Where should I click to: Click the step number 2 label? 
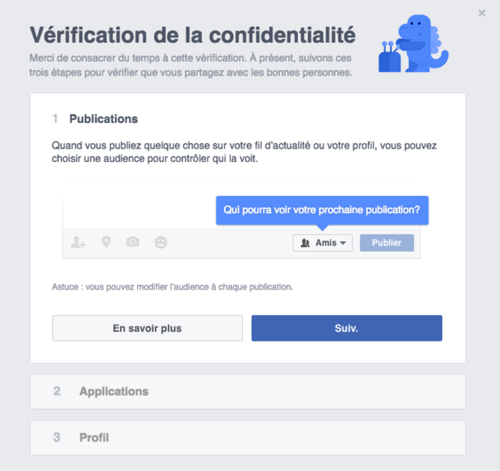(57, 391)
